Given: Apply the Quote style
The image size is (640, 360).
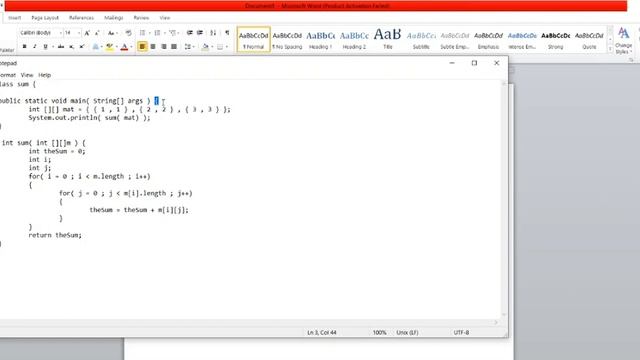Looking at the screenshot, I should [589, 40].
